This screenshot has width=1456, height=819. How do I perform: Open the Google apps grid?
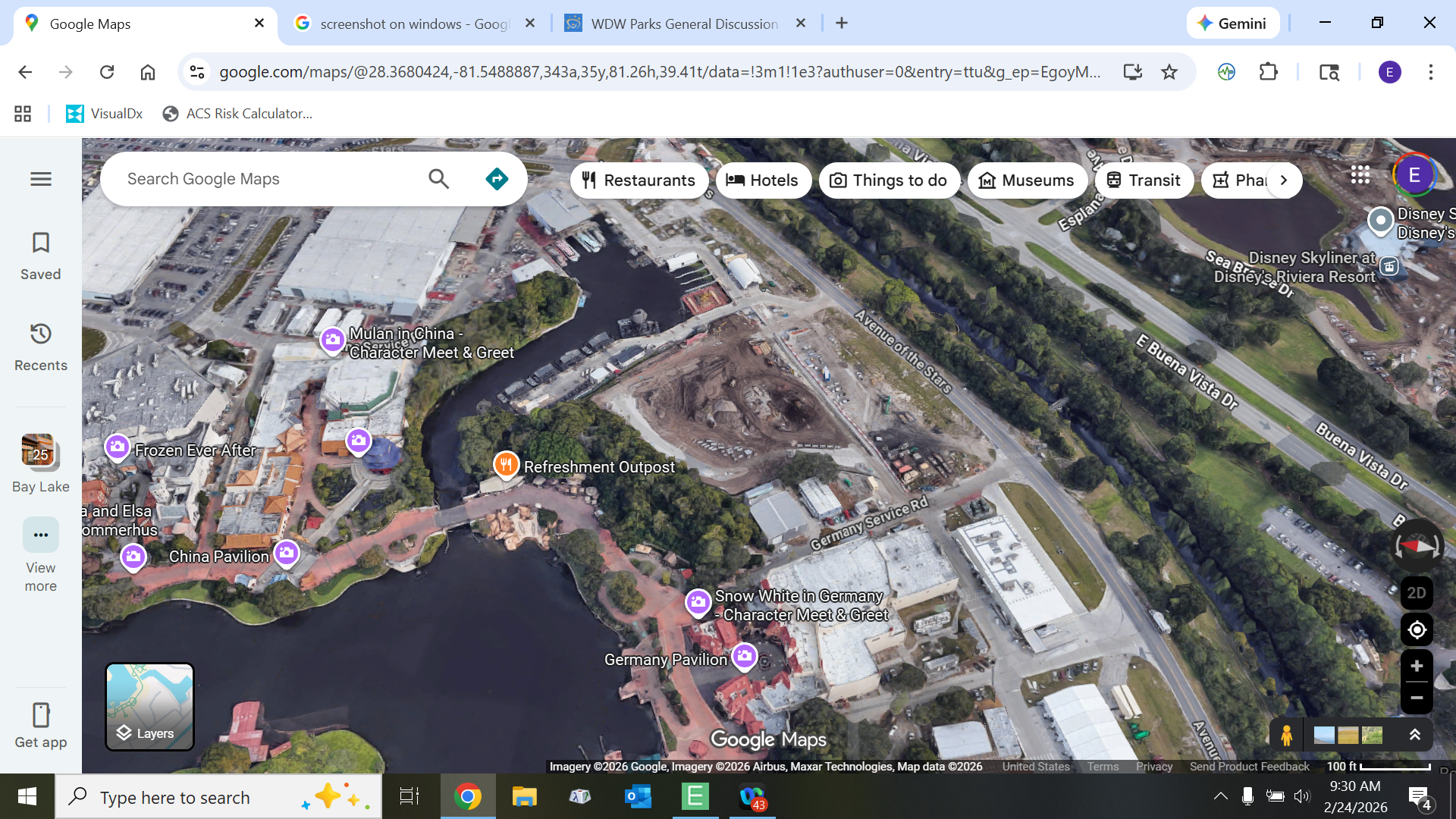pyautogui.click(x=1360, y=175)
